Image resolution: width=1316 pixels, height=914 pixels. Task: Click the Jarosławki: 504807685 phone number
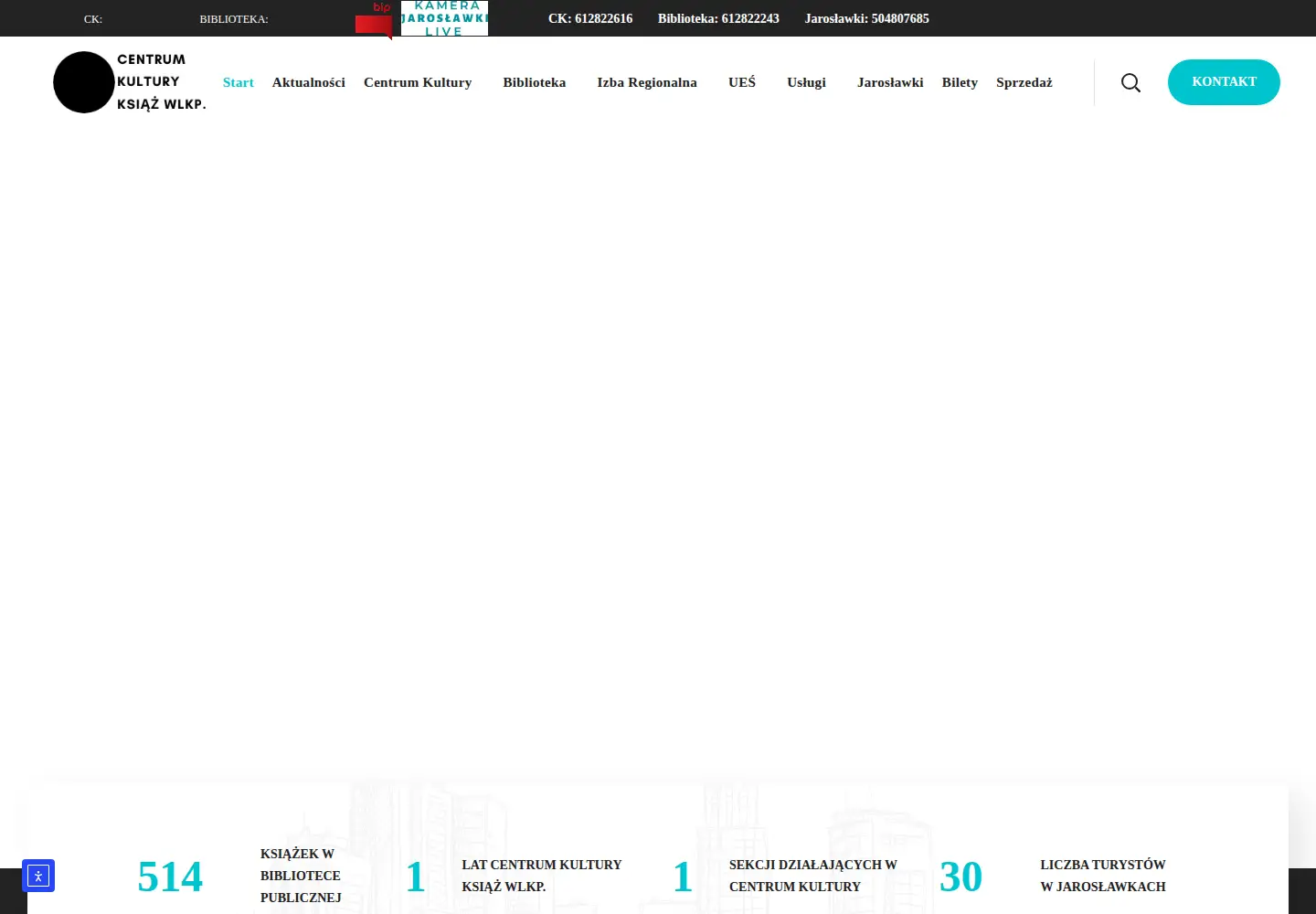tap(867, 18)
